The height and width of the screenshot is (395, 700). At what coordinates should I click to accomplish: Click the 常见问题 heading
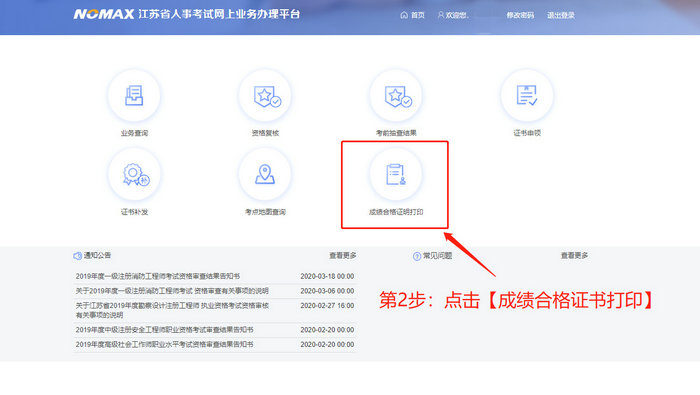click(x=438, y=256)
